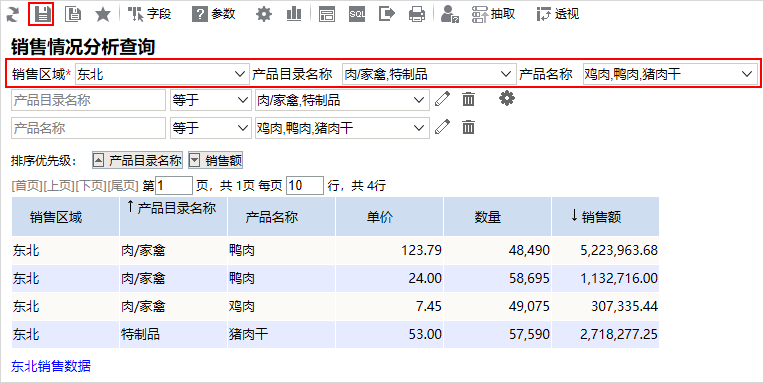
Task: Click the 产品名称 column header
Action: 282,217
